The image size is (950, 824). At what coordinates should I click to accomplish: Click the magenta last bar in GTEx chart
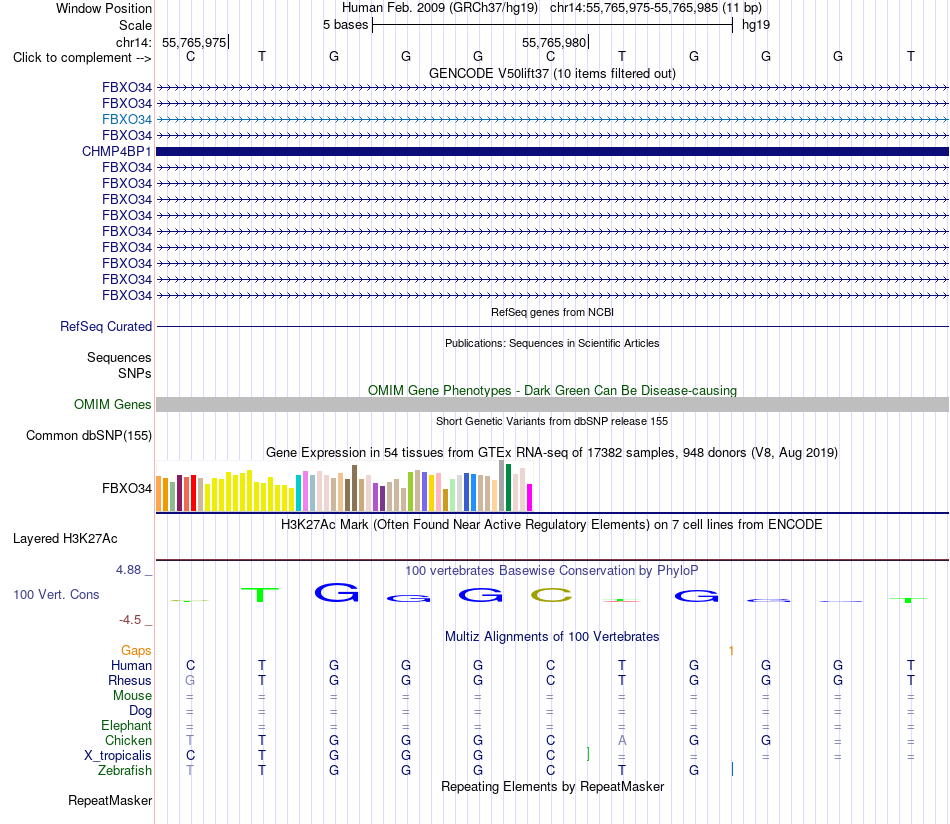(530, 497)
